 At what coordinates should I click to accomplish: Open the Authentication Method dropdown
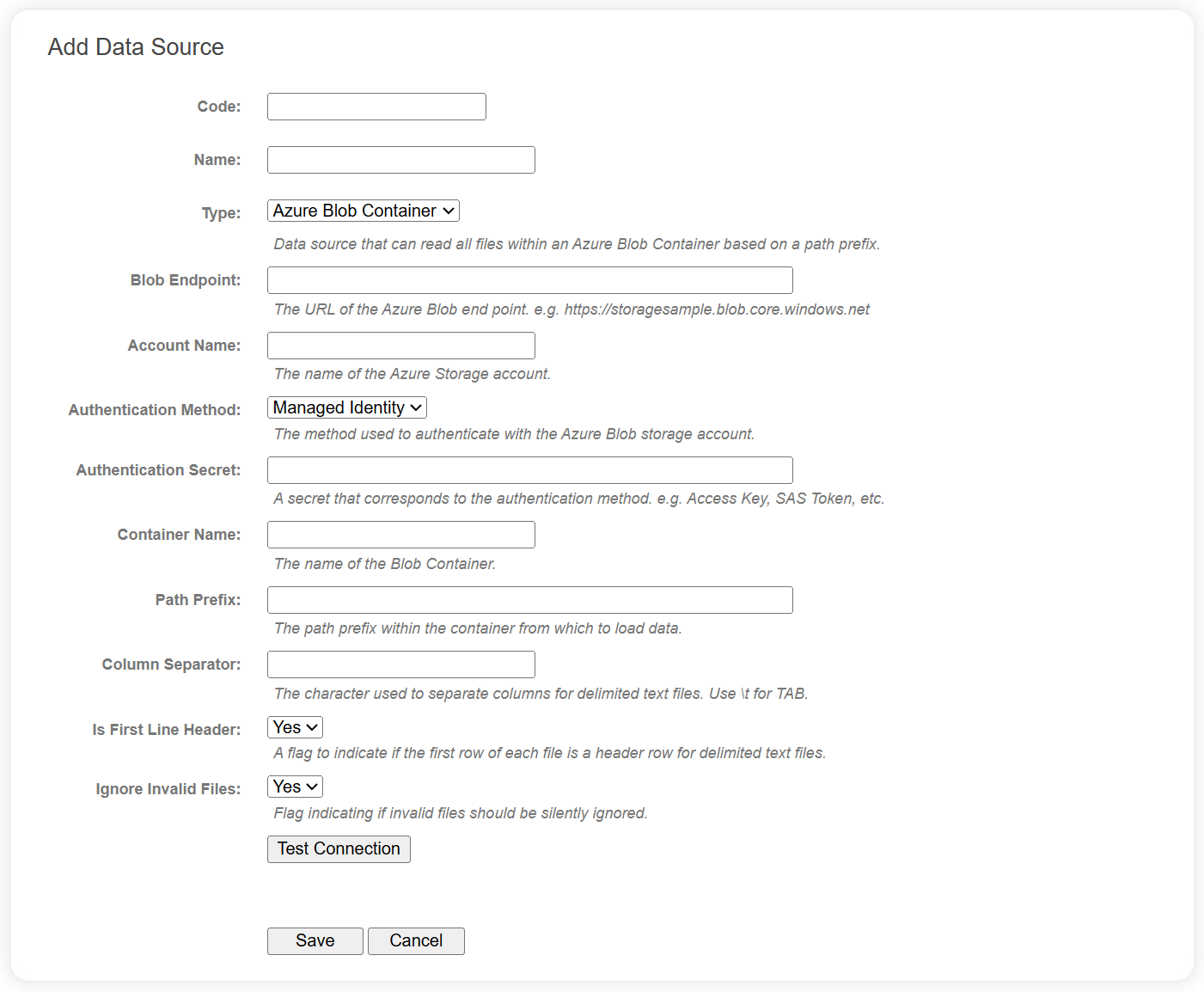coord(346,407)
